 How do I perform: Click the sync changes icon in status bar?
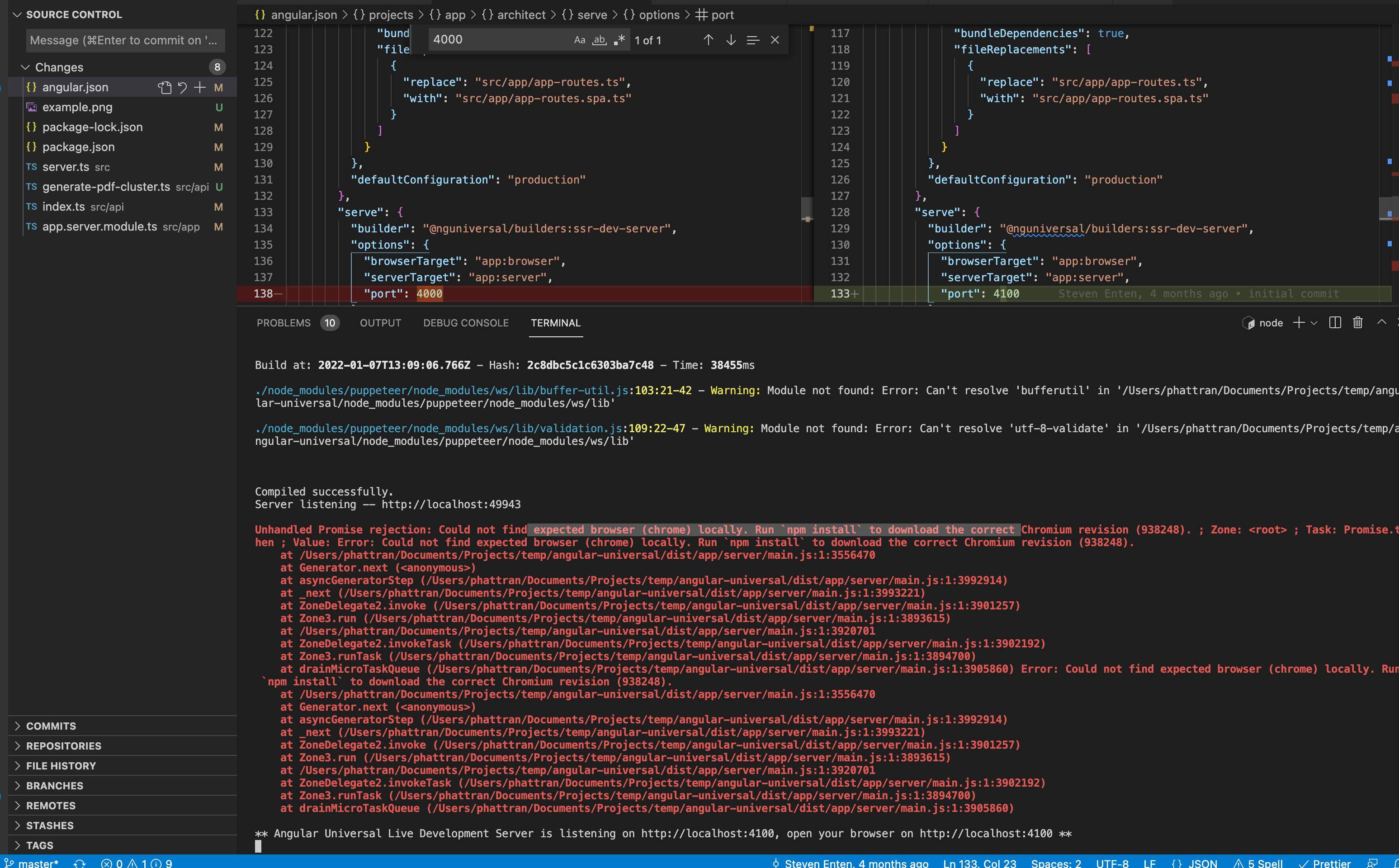click(x=80, y=863)
